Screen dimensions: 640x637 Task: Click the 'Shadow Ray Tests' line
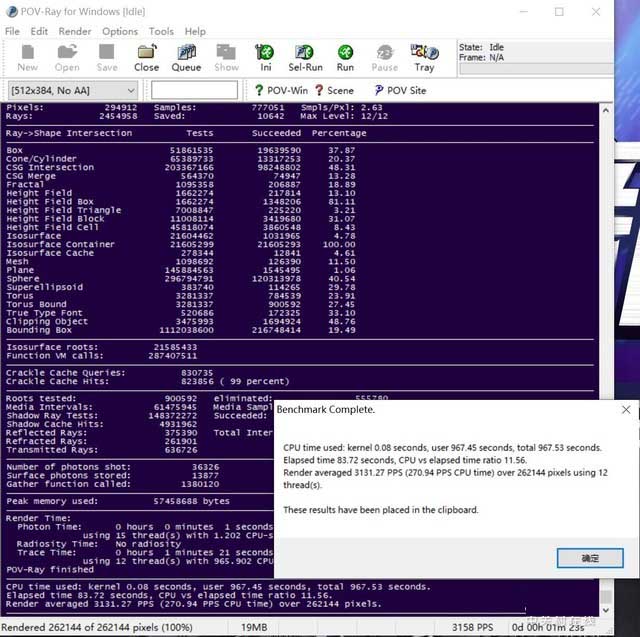[x=102, y=415]
